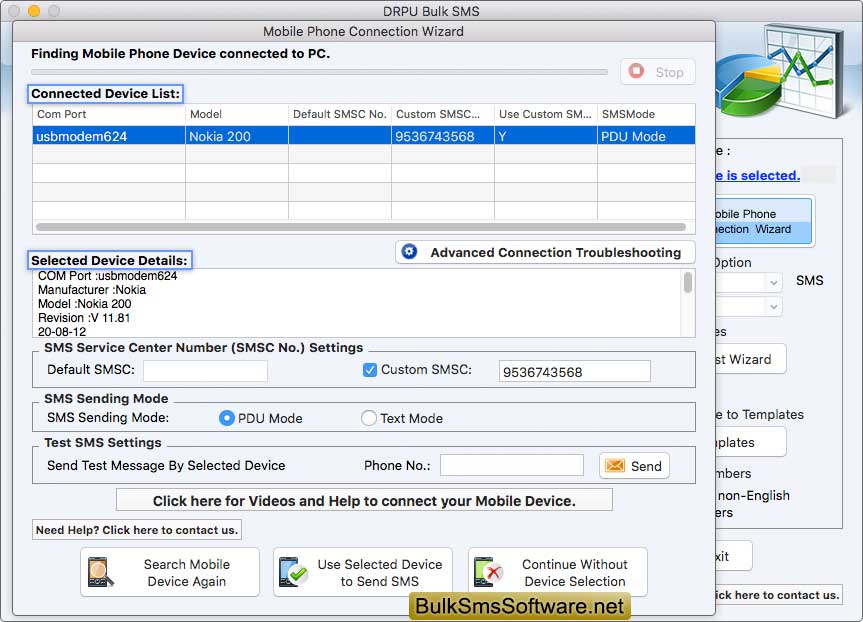Click the Use Custom SM... column header

(x=545, y=114)
